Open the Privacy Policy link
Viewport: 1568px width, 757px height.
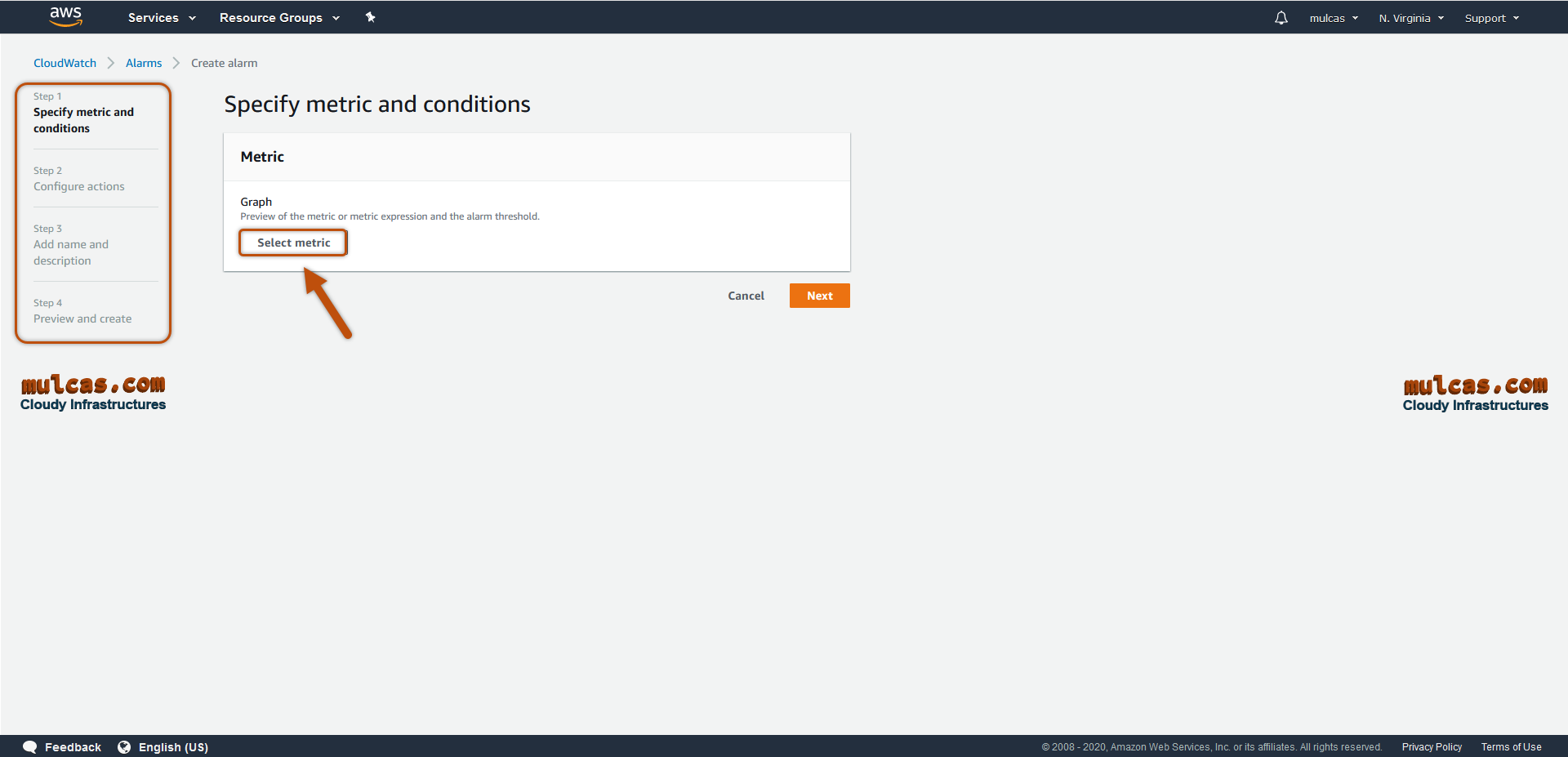point(1432,747)
